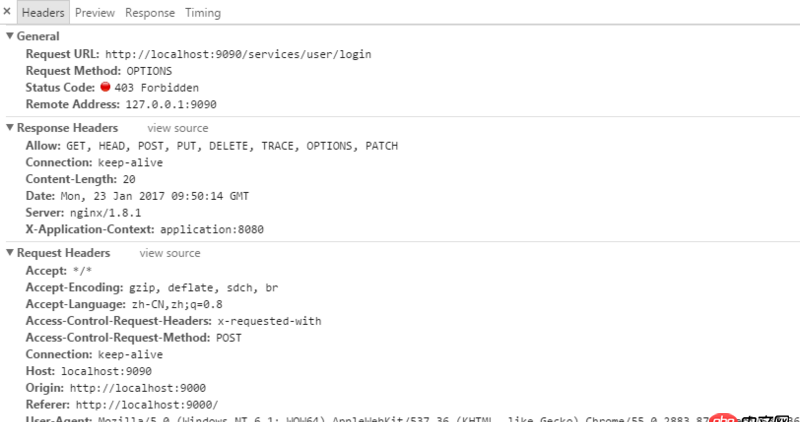Collapse the Request Headers section
Screen dimensions: 800x422
11,253
